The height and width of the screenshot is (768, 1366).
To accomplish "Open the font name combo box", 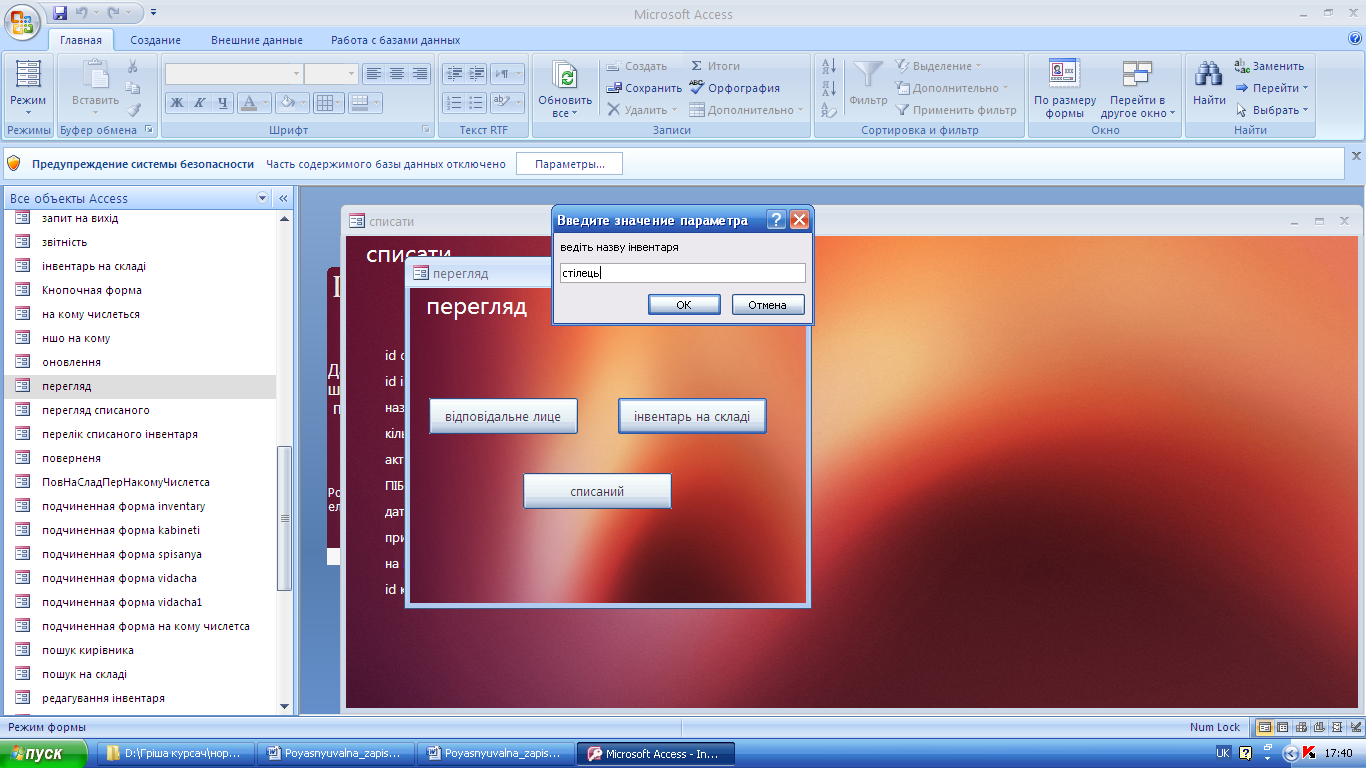I will click(x=234, y=73).
